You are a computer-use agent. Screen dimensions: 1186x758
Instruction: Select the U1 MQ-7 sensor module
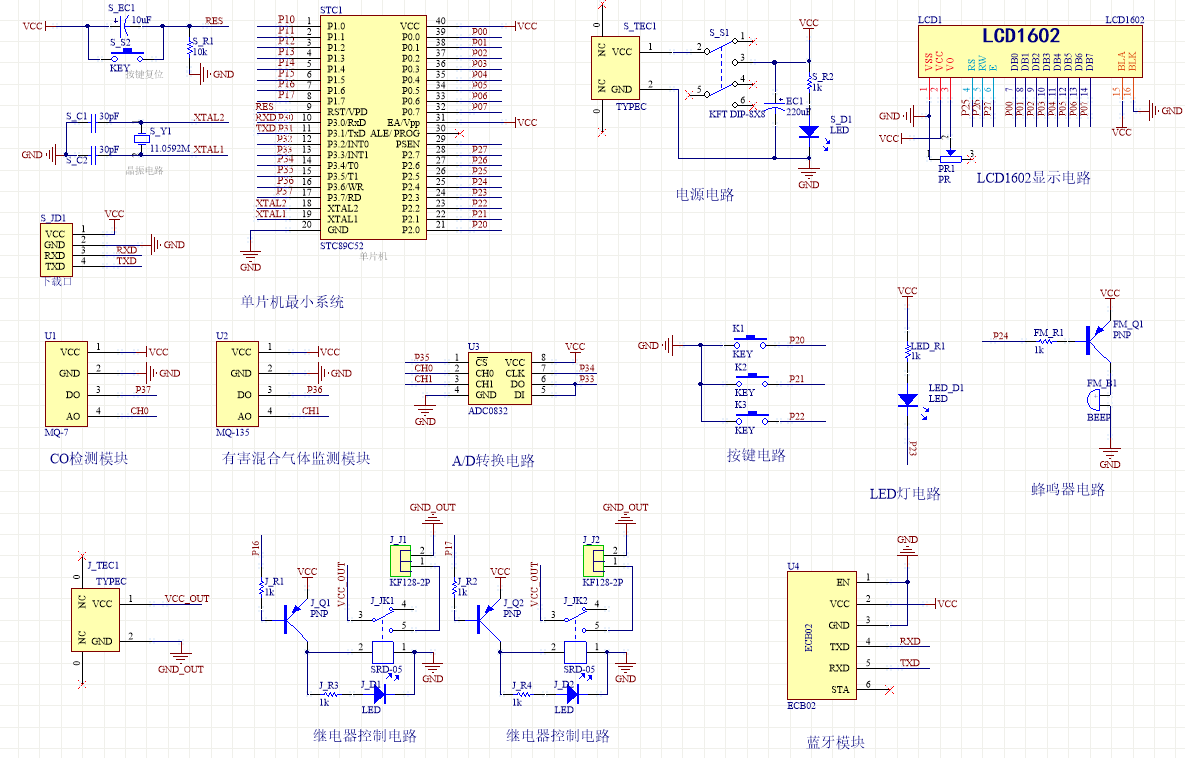point(67,384)
